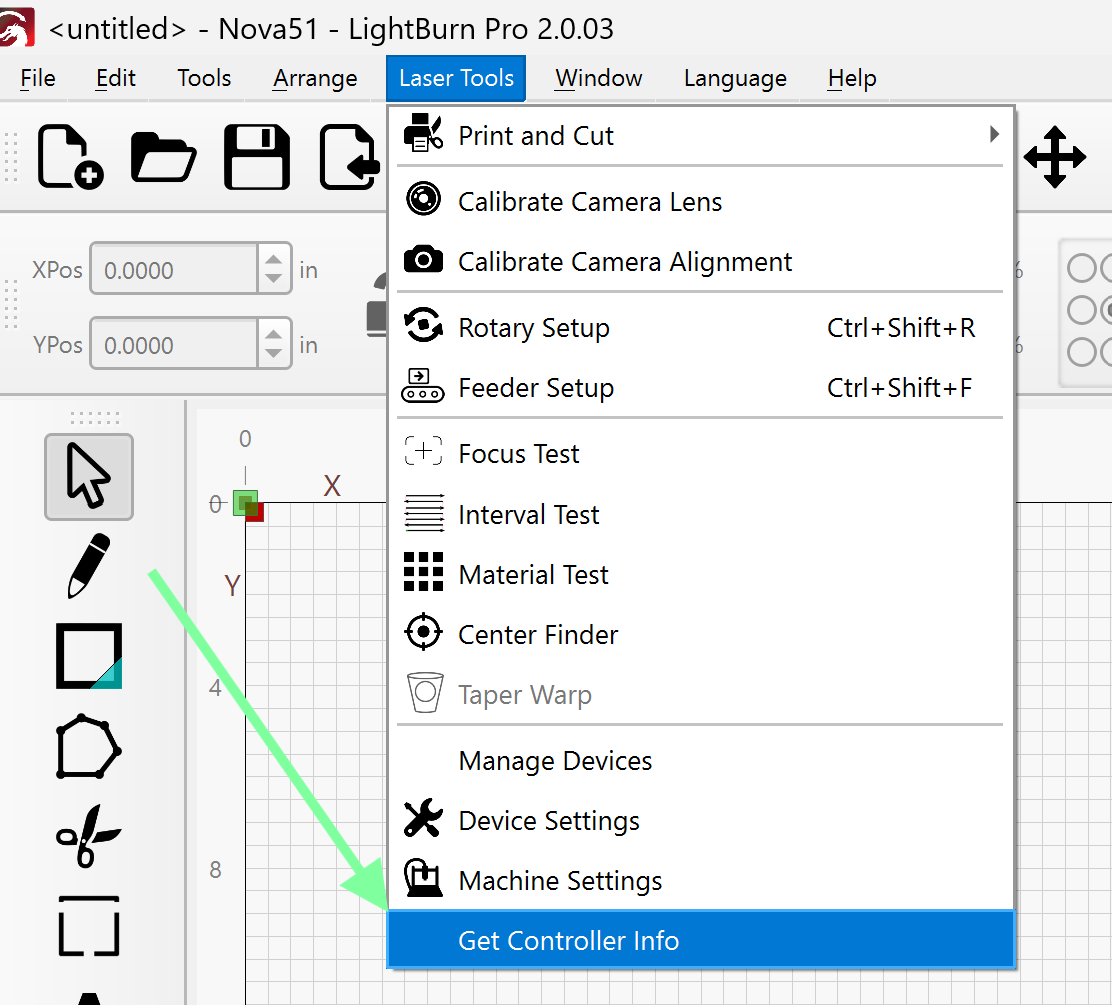Select the Rectangle shape tool
Screen dimensions: 1112x1005
(89, 656)
